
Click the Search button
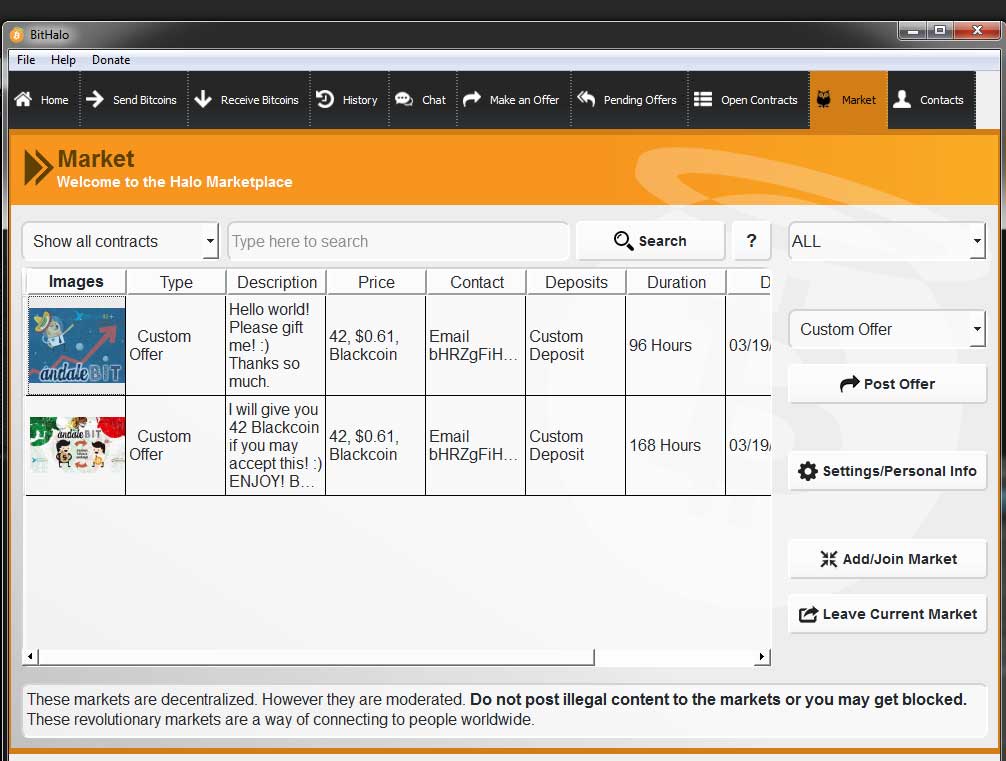650,241
